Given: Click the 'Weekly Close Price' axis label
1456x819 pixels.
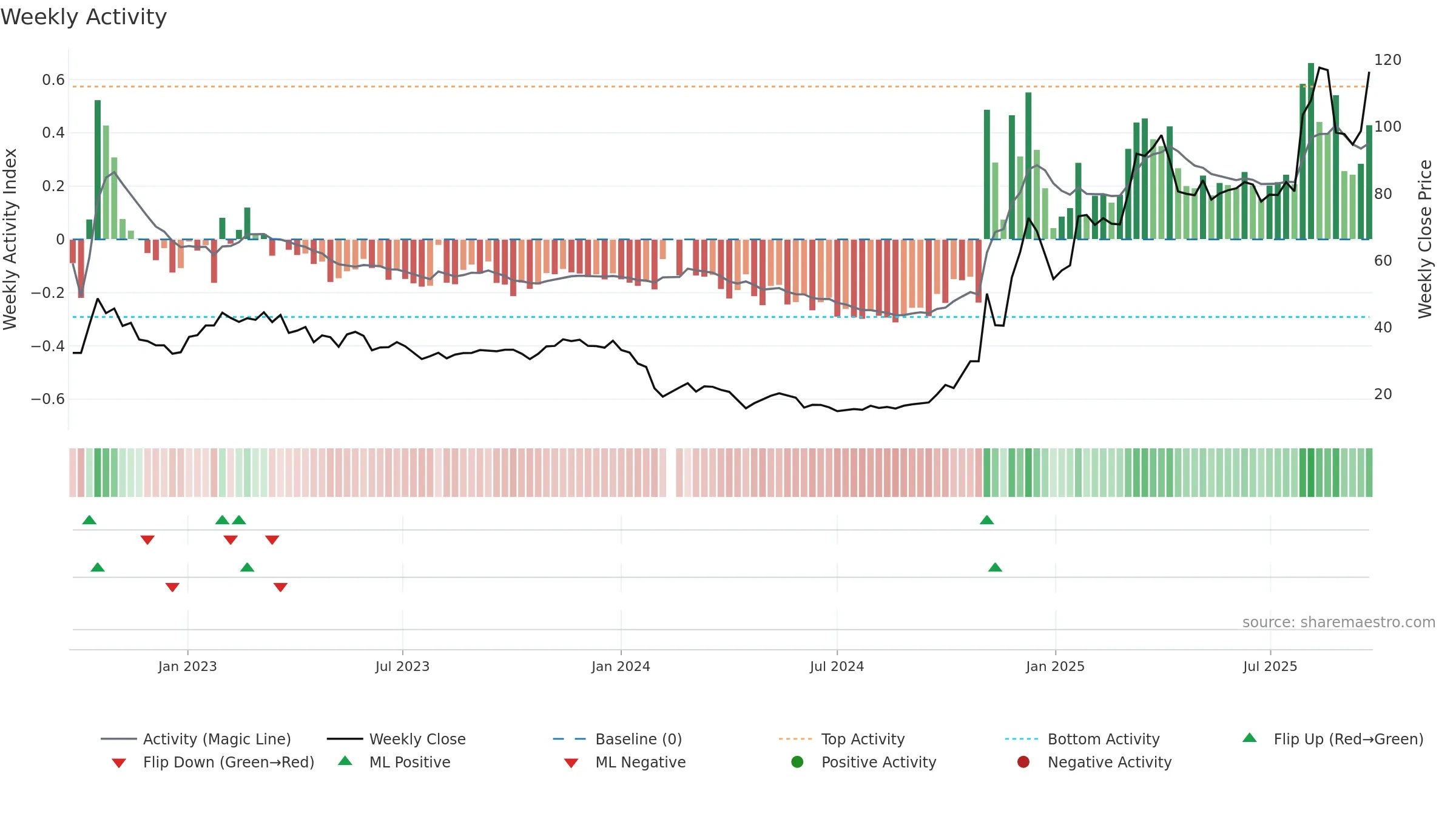Looking at the screenshot, I should 1425,239.
